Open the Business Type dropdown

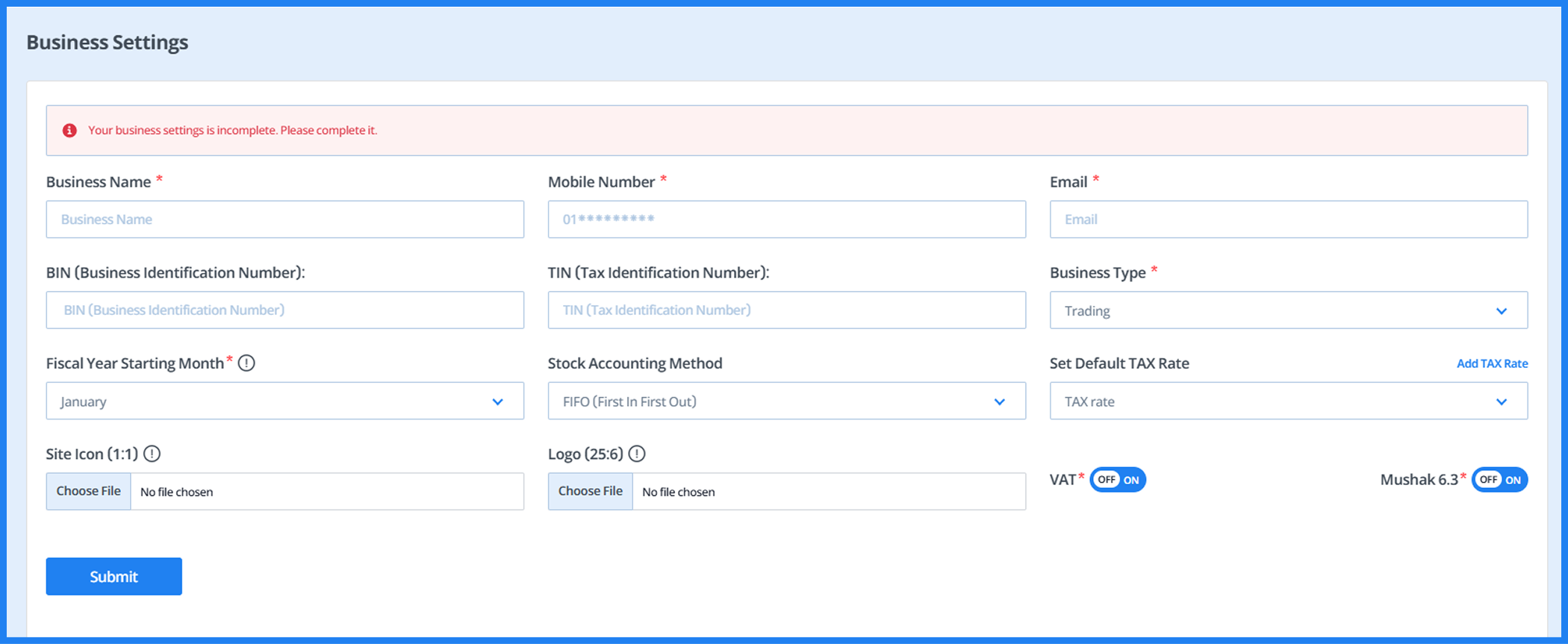[x=1288, y=310]
